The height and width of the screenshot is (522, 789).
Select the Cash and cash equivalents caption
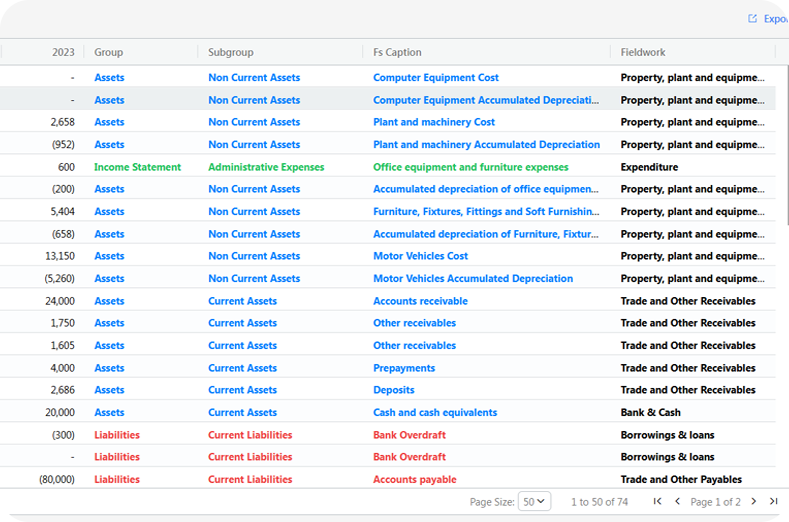[x=434, y=412]
